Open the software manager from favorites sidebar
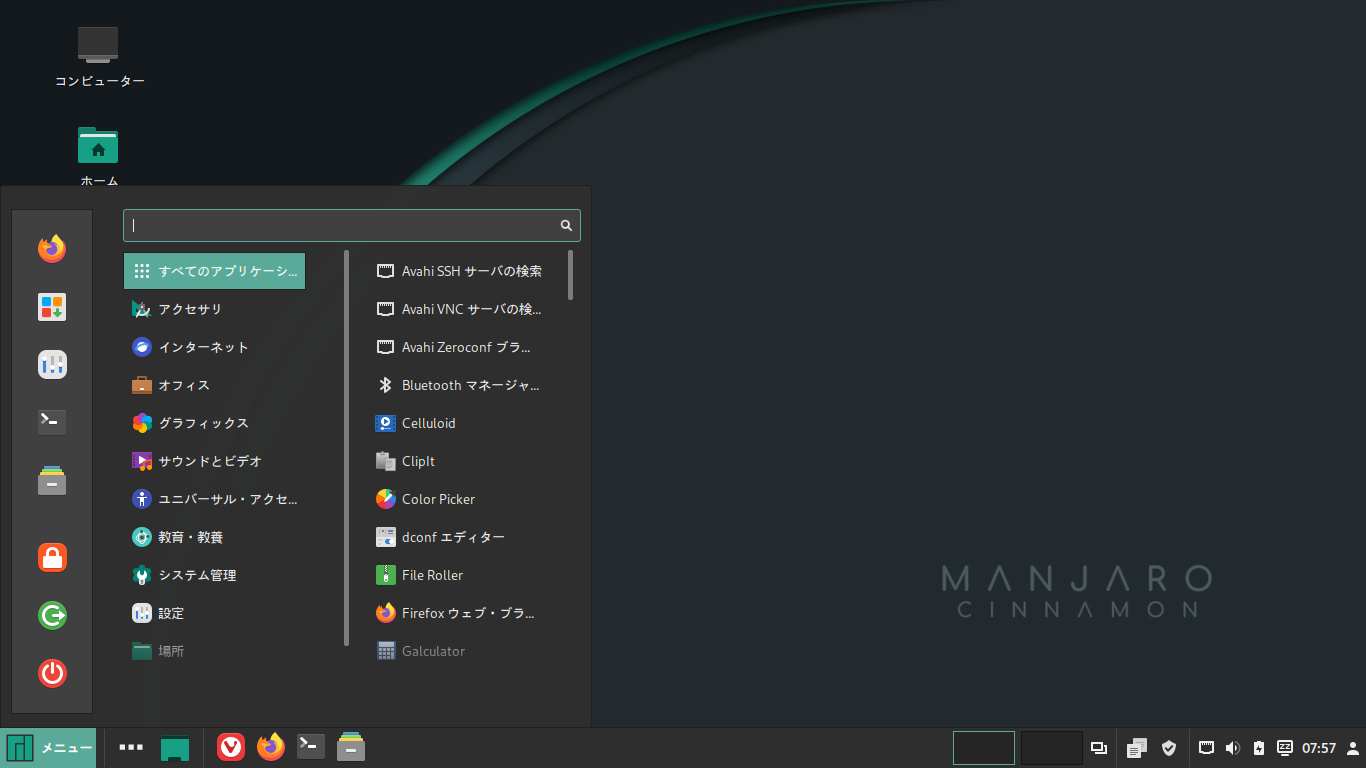Image resolution: width=1366 pixels, height=768 pixels. pos(52,307)
